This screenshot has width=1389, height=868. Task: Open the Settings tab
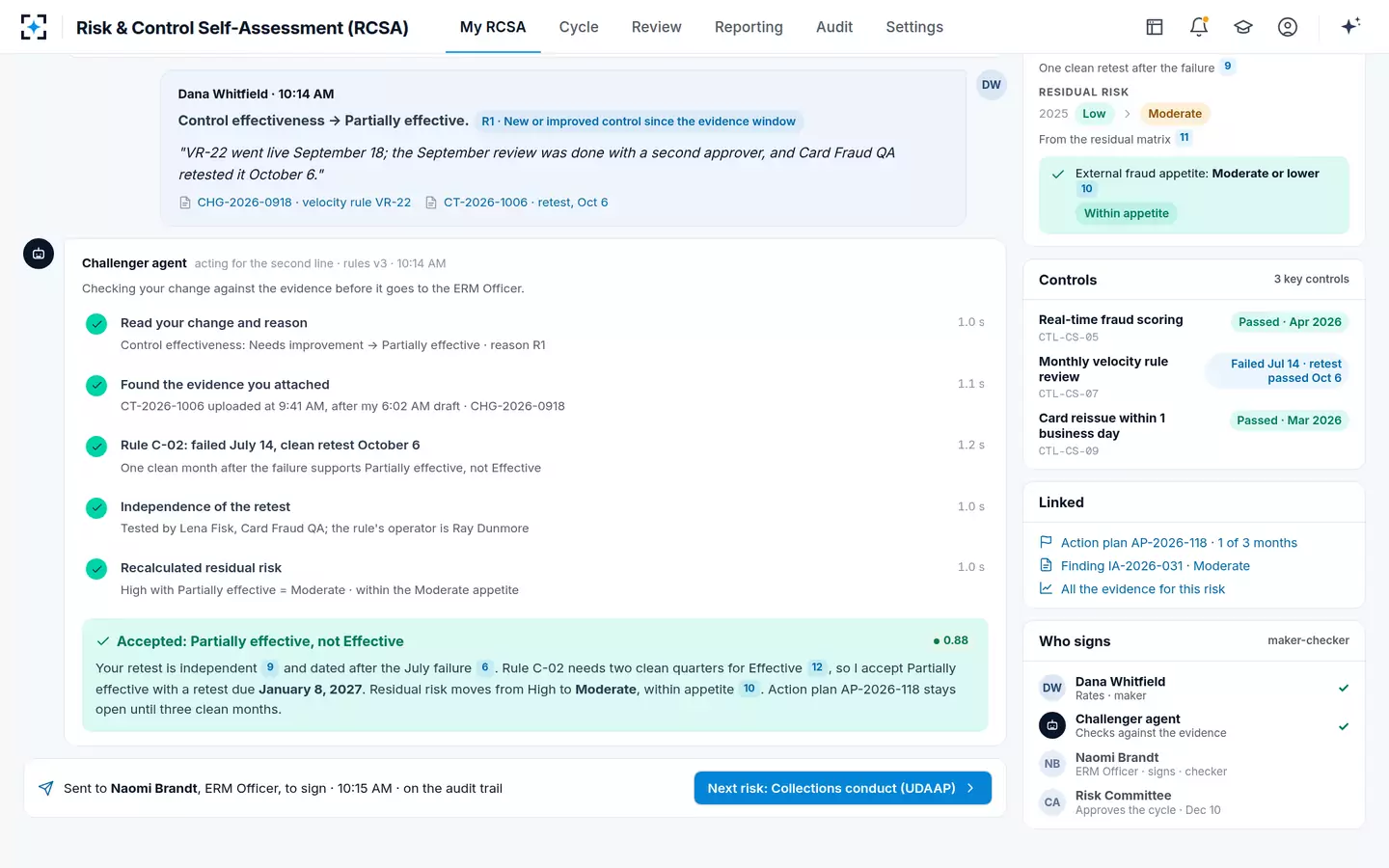[x=914, y=27]
